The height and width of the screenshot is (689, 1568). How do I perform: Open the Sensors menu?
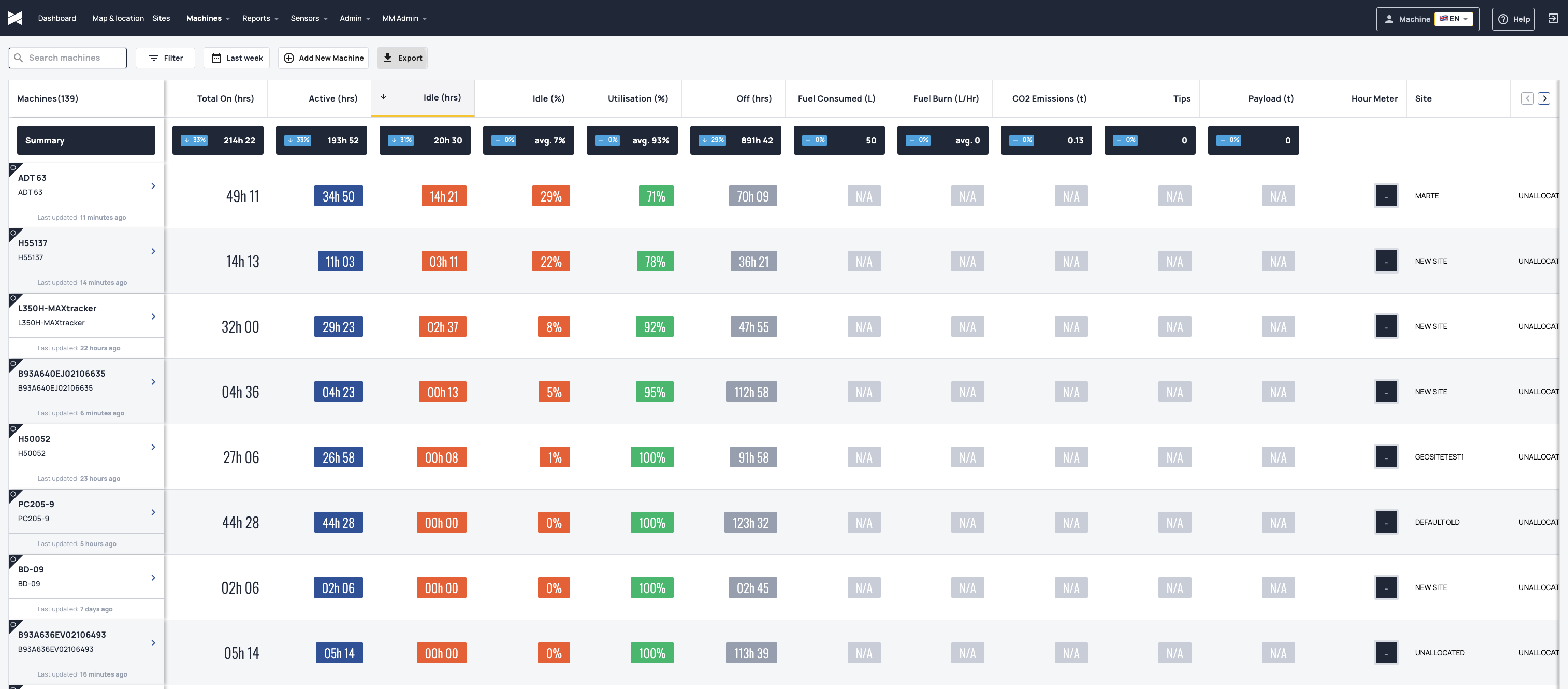coord(309,18)
